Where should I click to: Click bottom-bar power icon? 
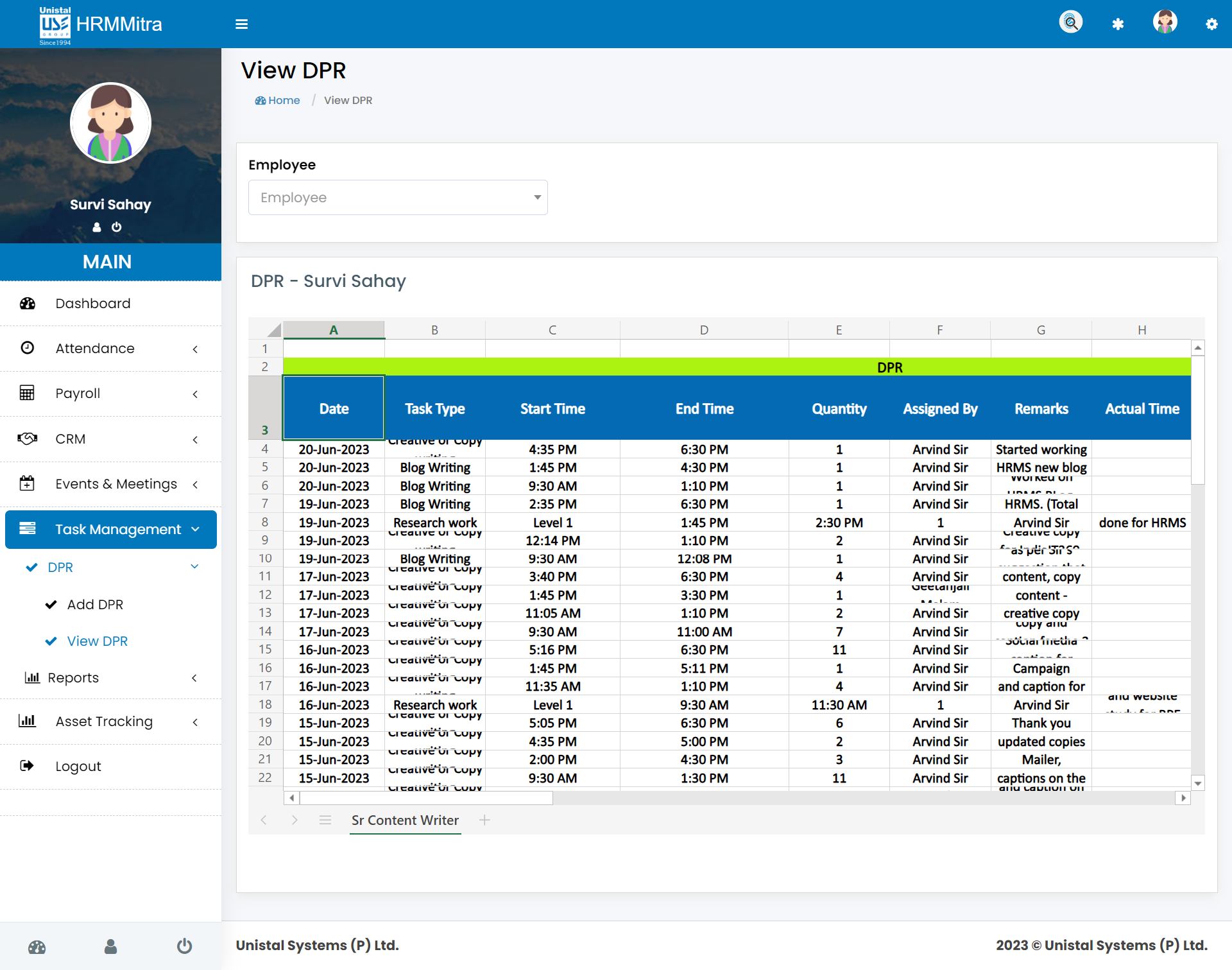point(184,947)
